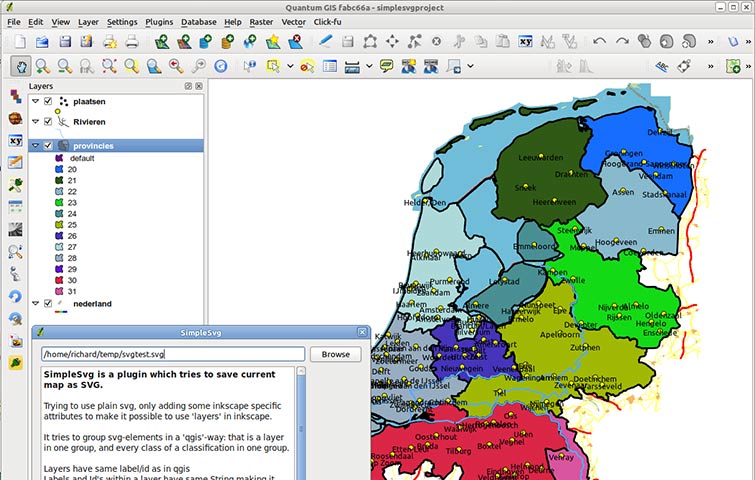Click the Refresh map blue circle icon
The height and width of the screenshot is (480, 755).
(x=221, y=66)
